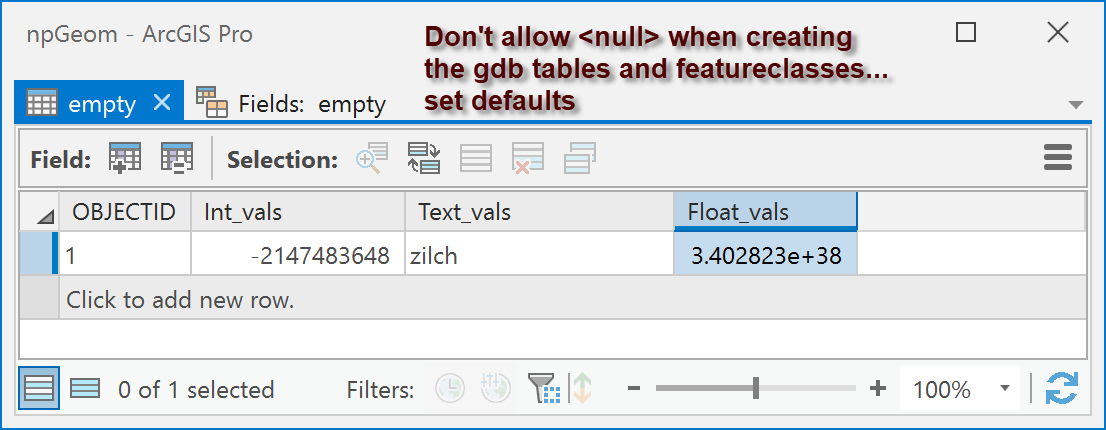The height and width of the screenshot is (430, 1106).
Task: Select the Text_vals cell containing zilch
Action: (539, 254)
